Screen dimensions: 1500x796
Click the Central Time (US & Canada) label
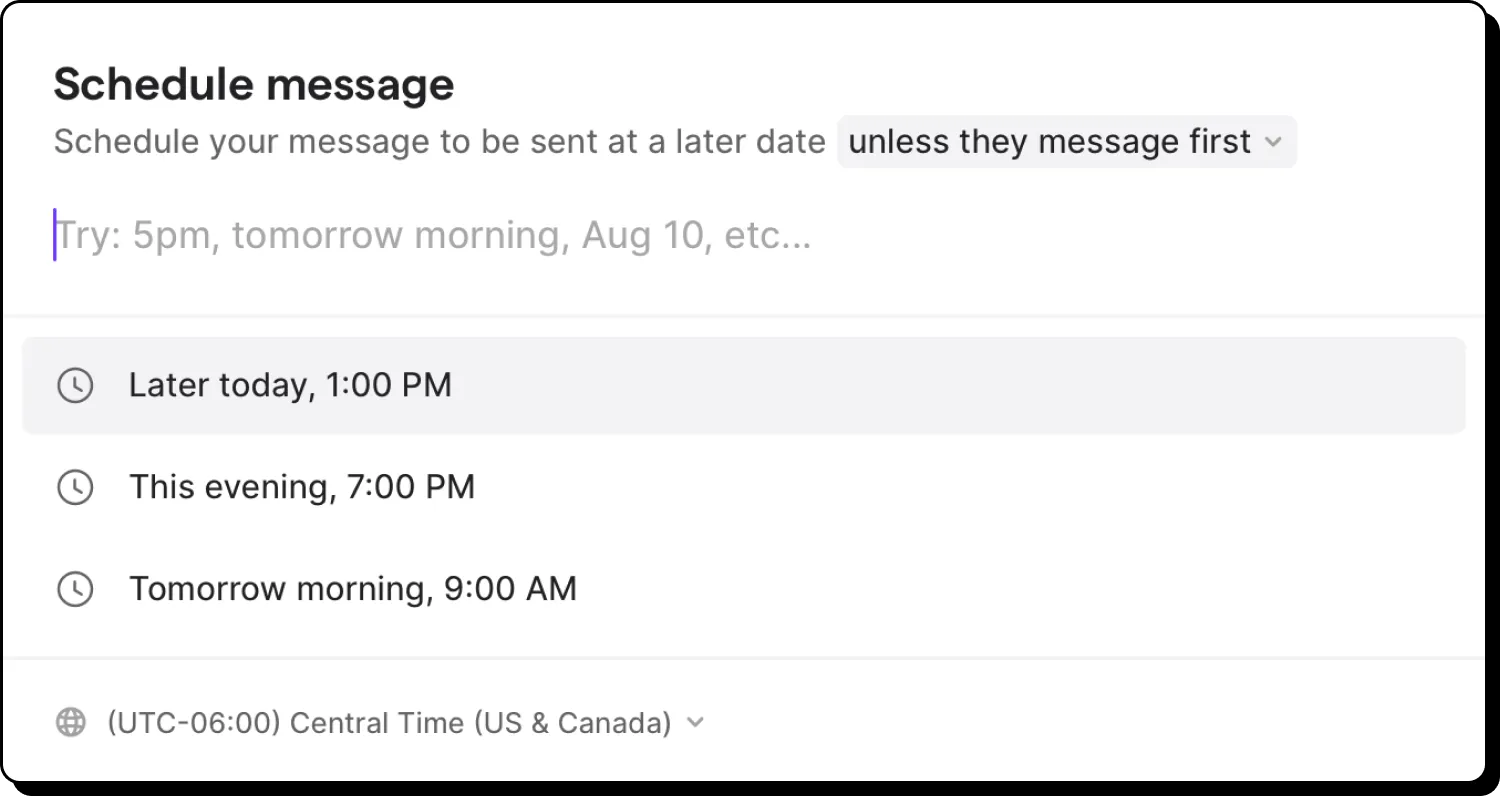[389, 721]
